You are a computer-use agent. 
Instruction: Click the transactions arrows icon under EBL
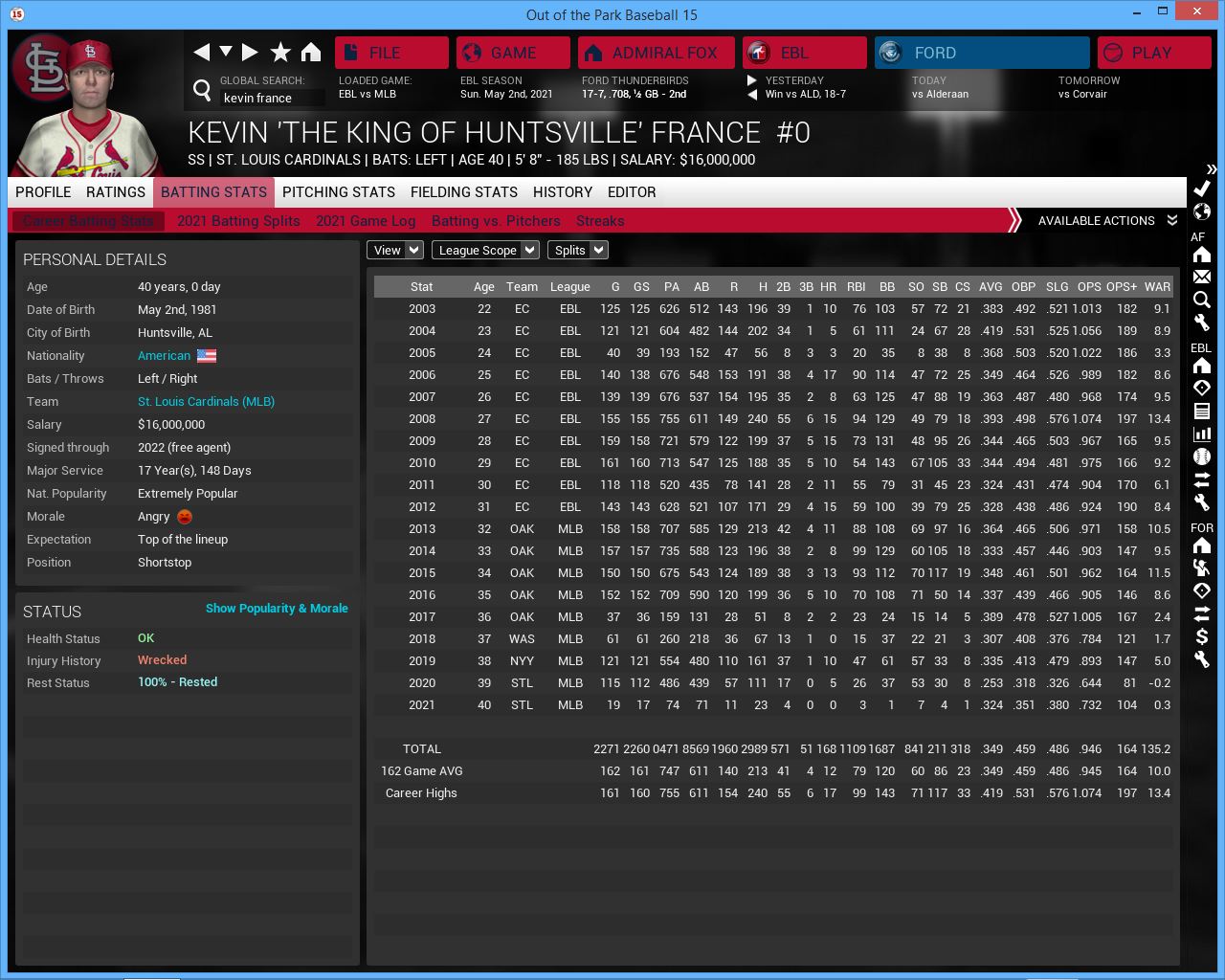tap(1202, 479)
